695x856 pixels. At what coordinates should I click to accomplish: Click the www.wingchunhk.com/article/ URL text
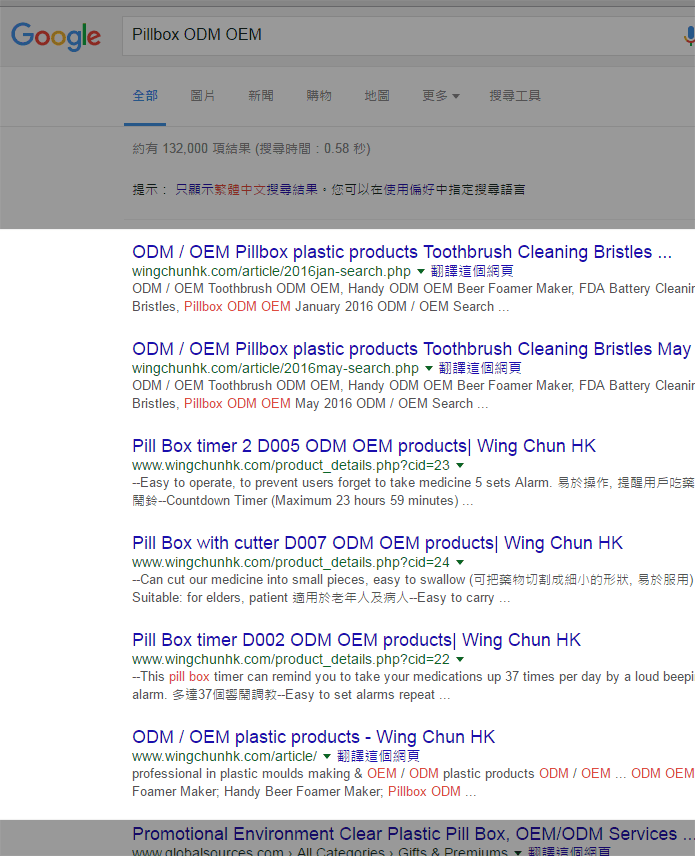coord(224,757)
